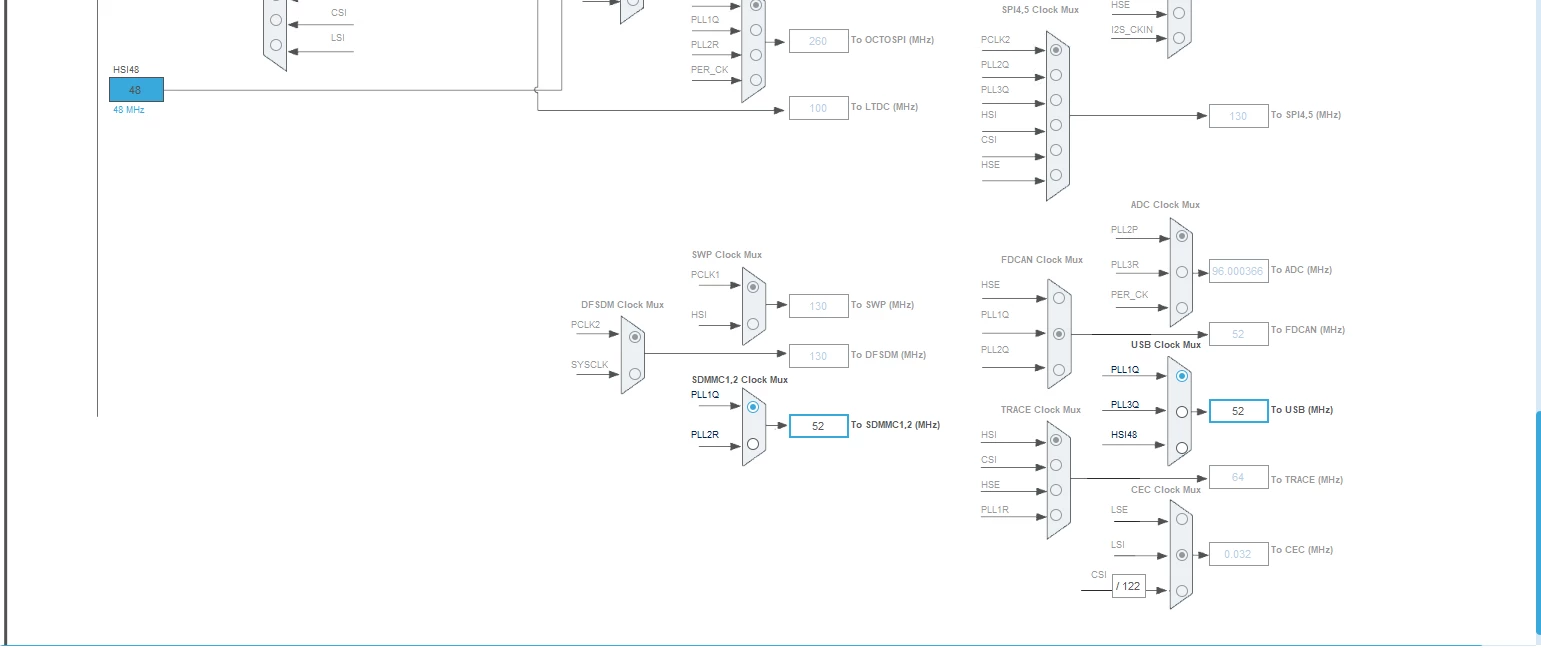The width and height of the screenshot is (1541, 648).
Task: Choose PLL2Q in FDCAN Clock Mux
Action: pyautogui.click(x=1059, y=369)
